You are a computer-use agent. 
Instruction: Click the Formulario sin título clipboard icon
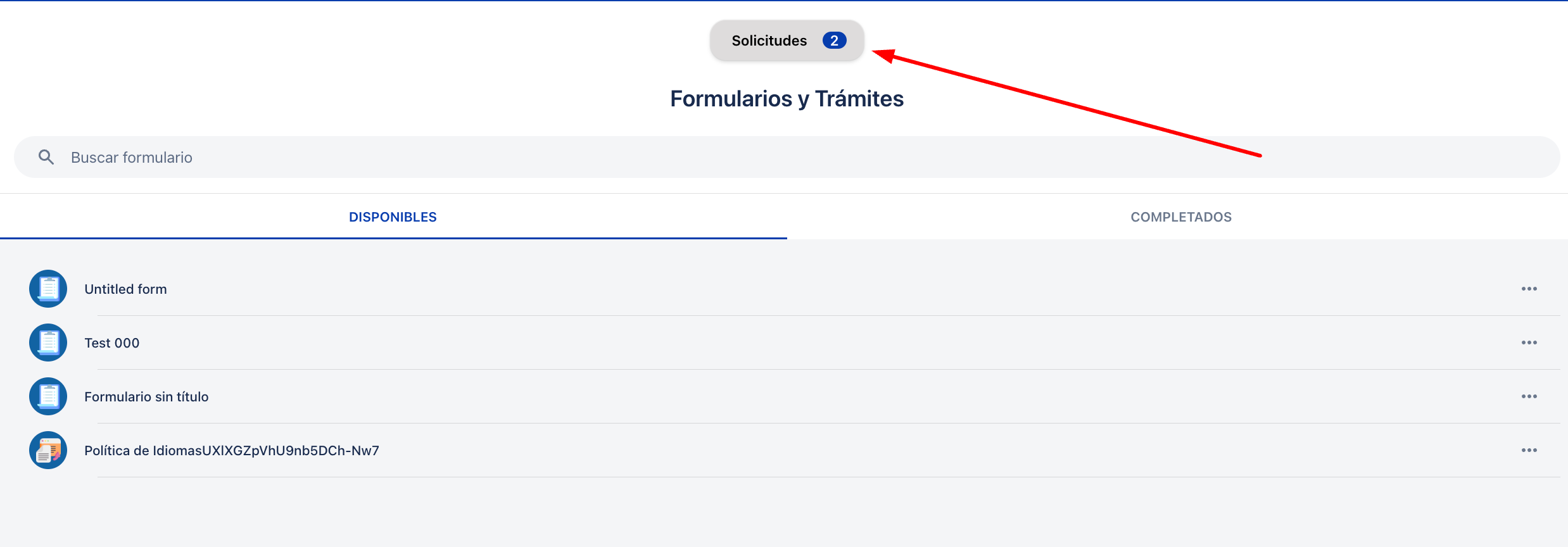pyautogui.click(x=48, y=396)
